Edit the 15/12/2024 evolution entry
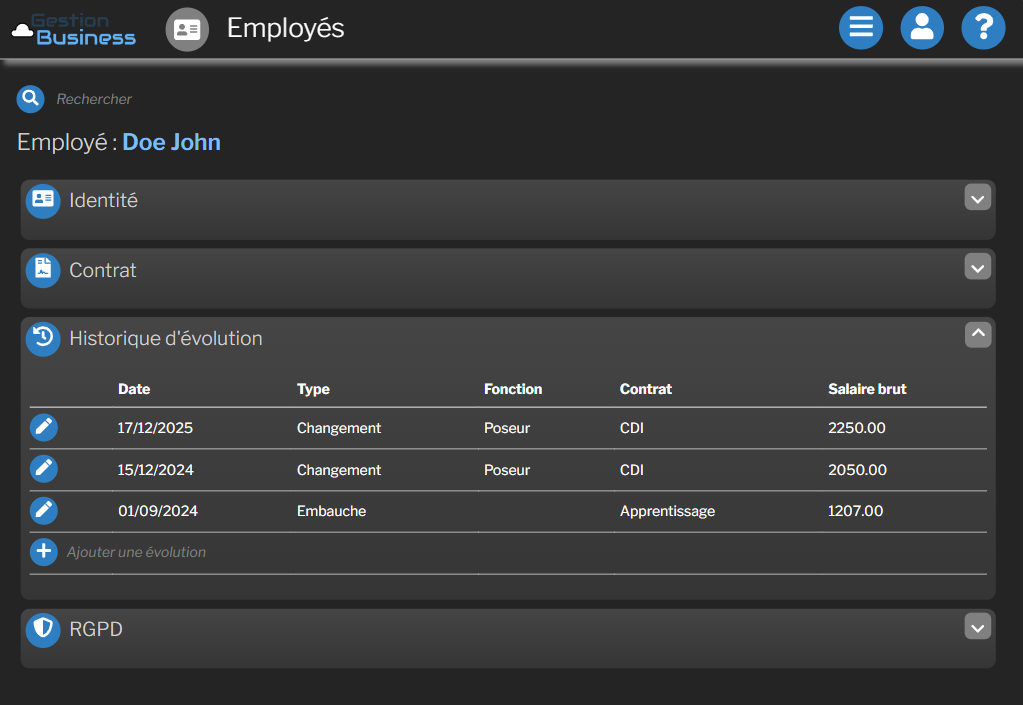Image resolution: width=1023 pixels, height=705 pixels. [x=43, y=469]
